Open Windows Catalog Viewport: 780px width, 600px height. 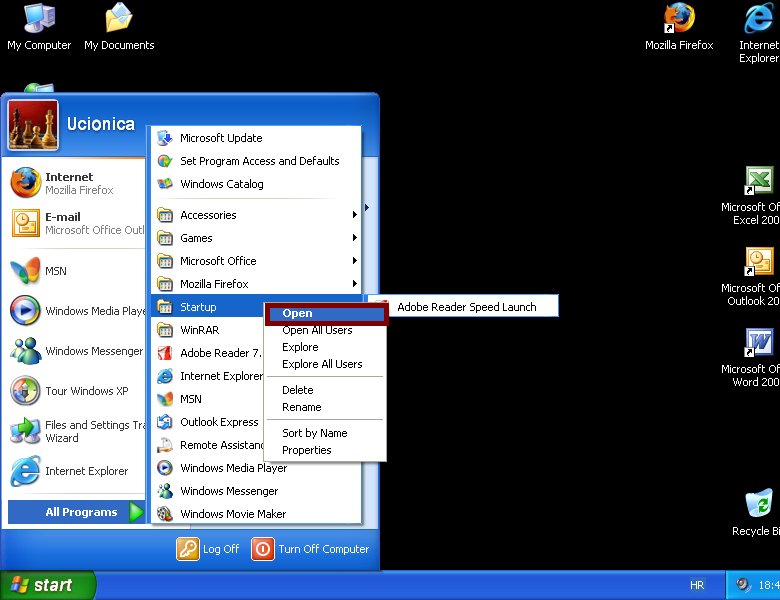pos(256,184)
